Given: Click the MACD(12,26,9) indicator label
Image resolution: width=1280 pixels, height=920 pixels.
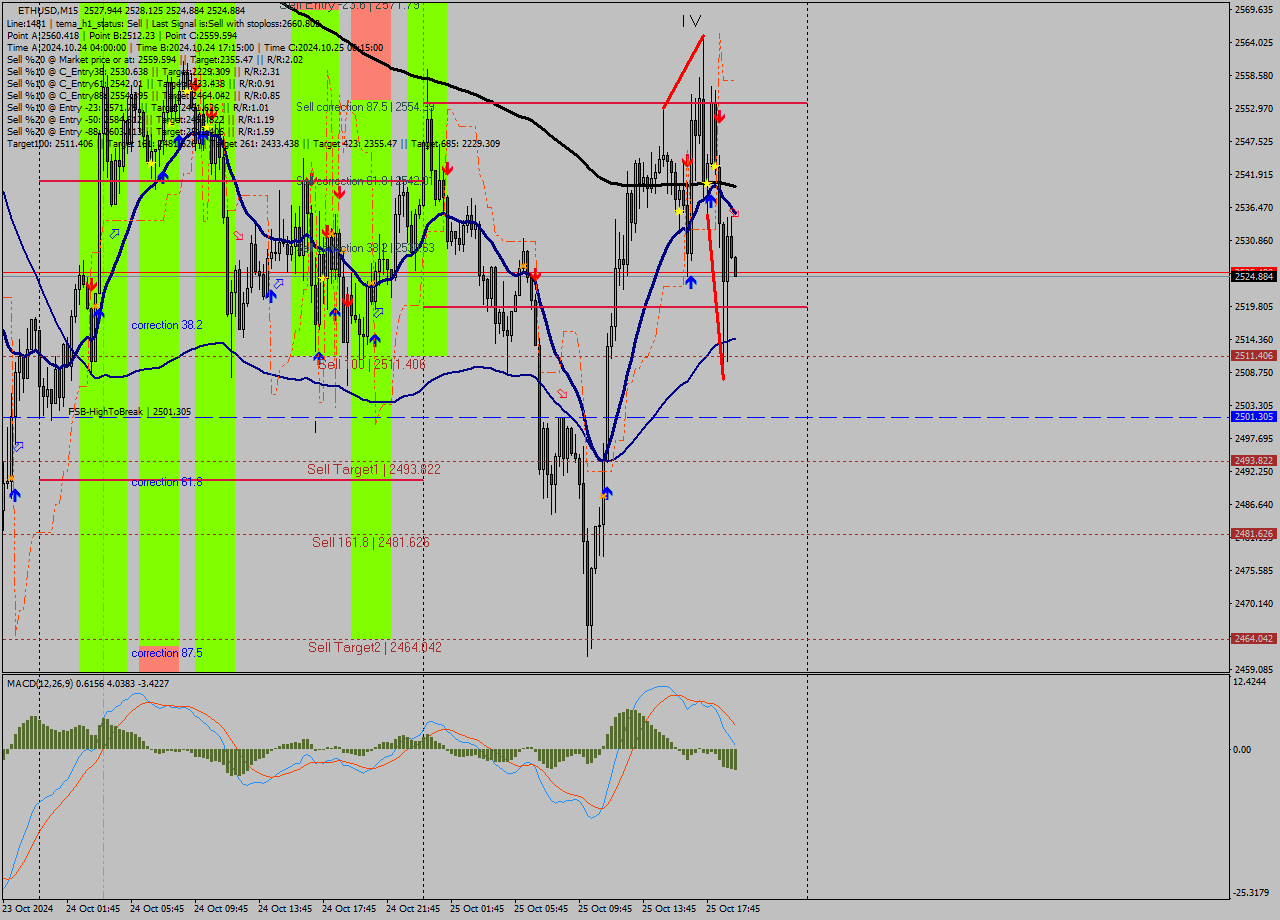Looking at the screenshot, I should click(x=88, y=683).
